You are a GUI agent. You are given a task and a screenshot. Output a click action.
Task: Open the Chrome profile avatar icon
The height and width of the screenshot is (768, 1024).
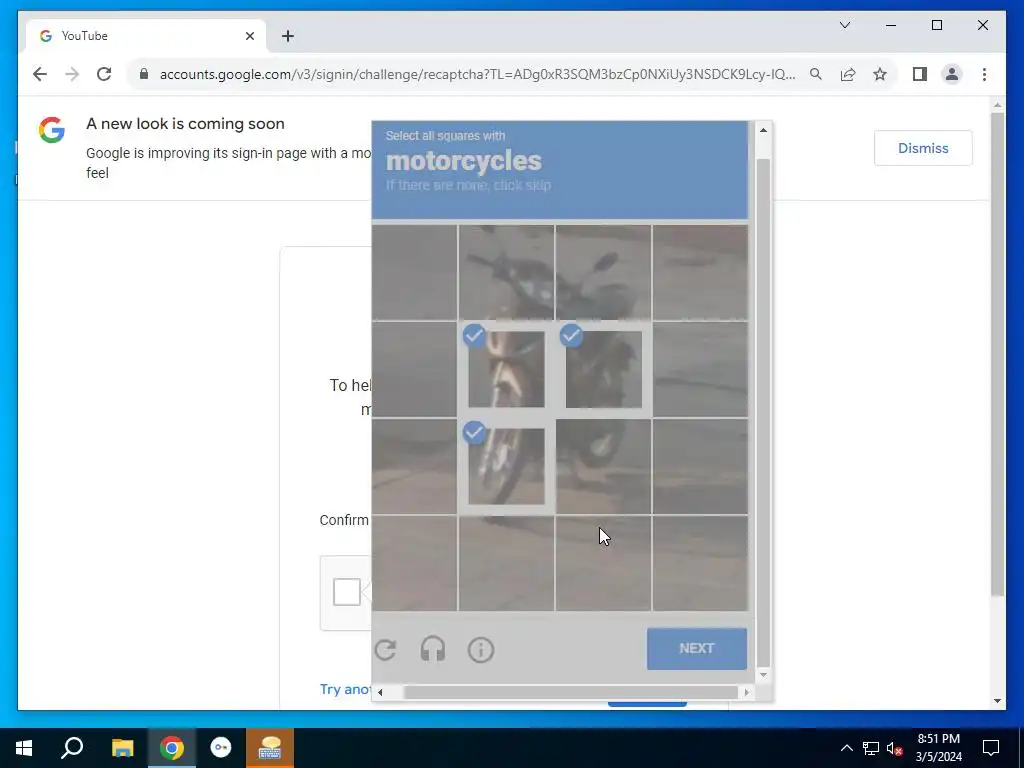click(x=952, y=74)
